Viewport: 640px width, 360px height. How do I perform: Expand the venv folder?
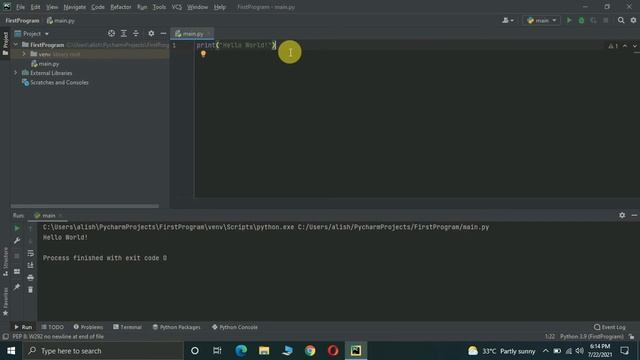(24, 54)
